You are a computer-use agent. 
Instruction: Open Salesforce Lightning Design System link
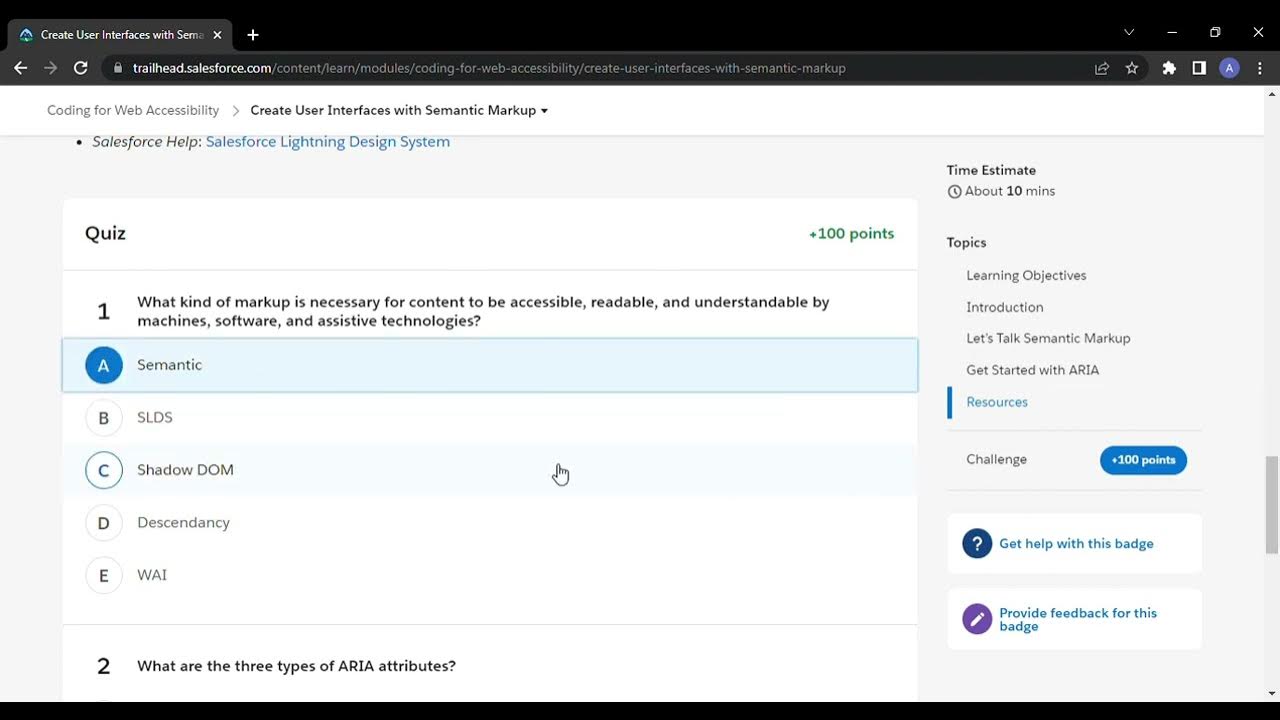pyautogui.click(x=328, y=142)
